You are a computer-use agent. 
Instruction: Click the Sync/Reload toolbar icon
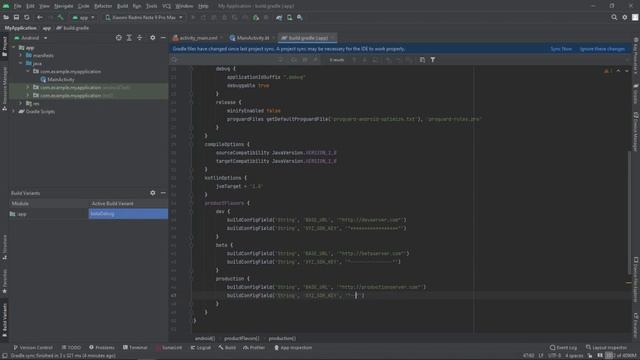coord(27,18)
